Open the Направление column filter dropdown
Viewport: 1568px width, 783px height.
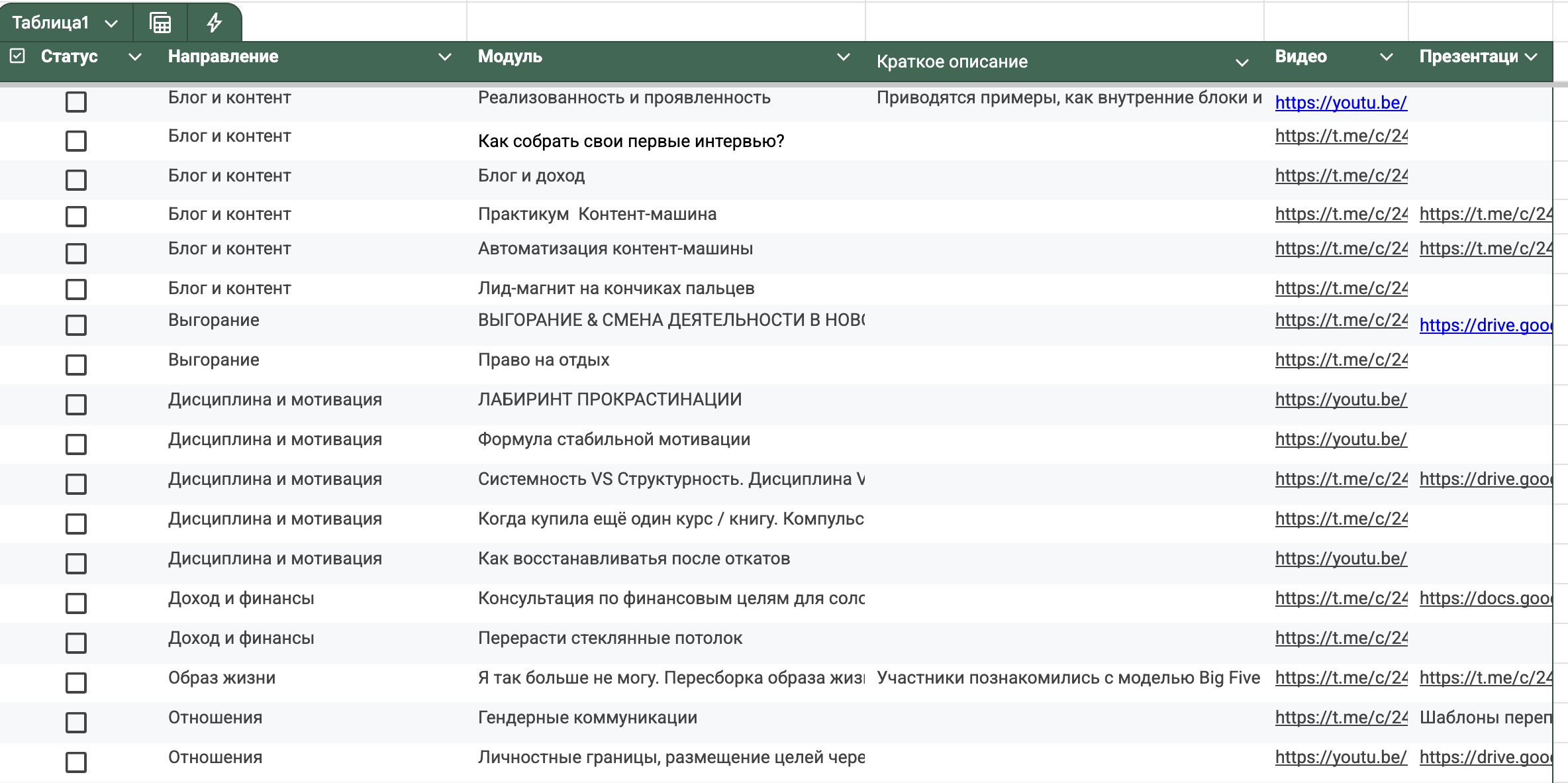[x=446, y=57]
